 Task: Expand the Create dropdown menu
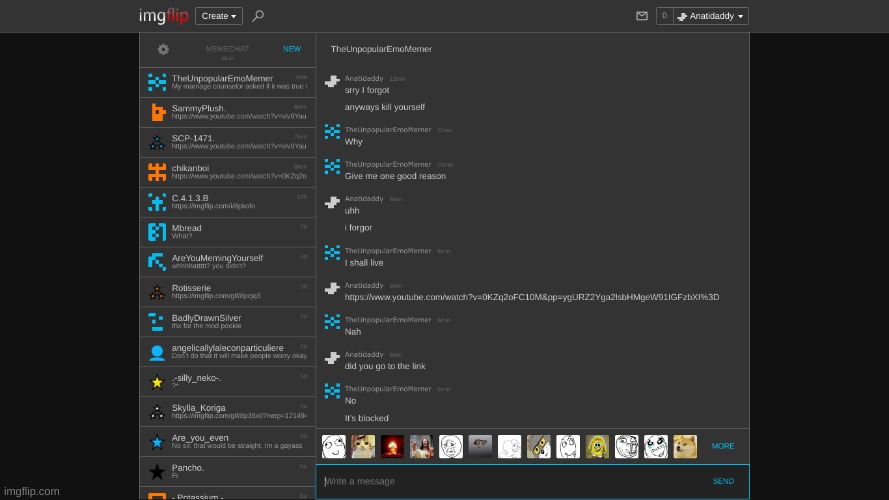tap(219, 16)
